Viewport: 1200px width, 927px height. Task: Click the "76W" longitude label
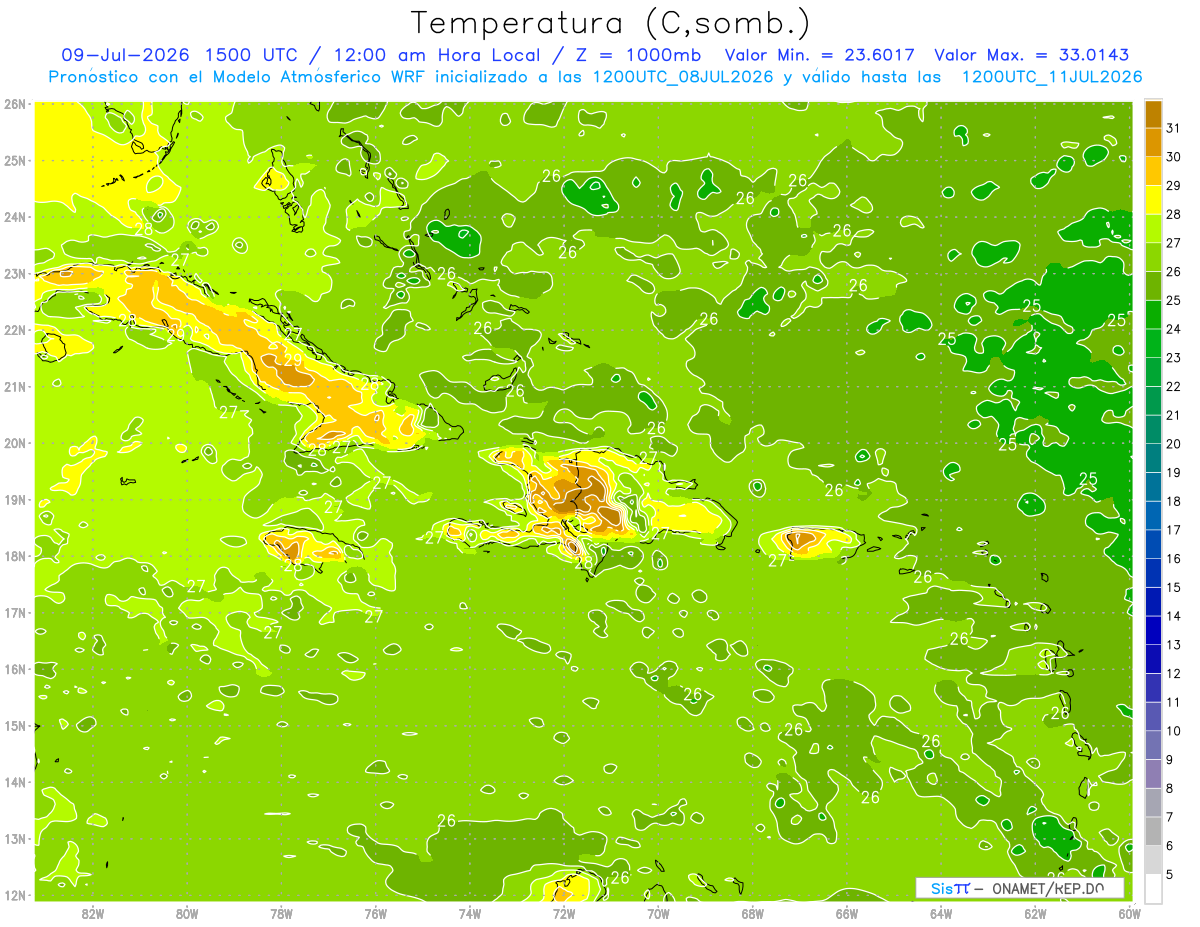coord(375,913)
